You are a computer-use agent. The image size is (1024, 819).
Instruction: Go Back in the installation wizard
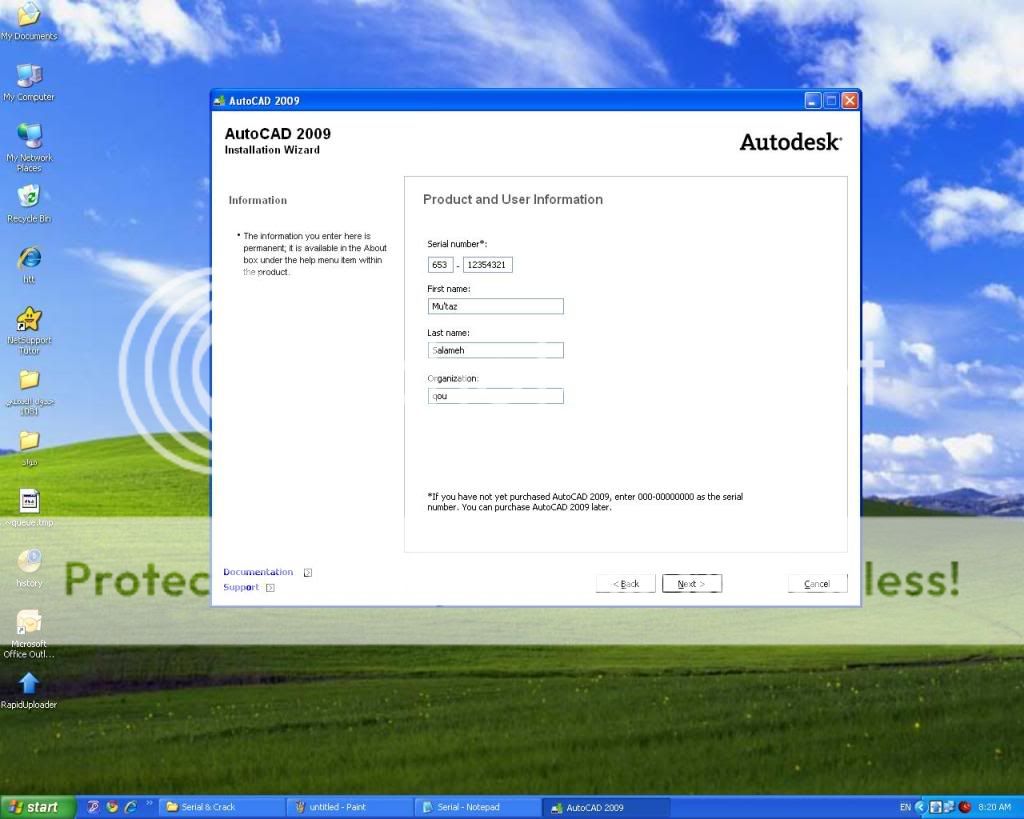[x=625, y=584]
